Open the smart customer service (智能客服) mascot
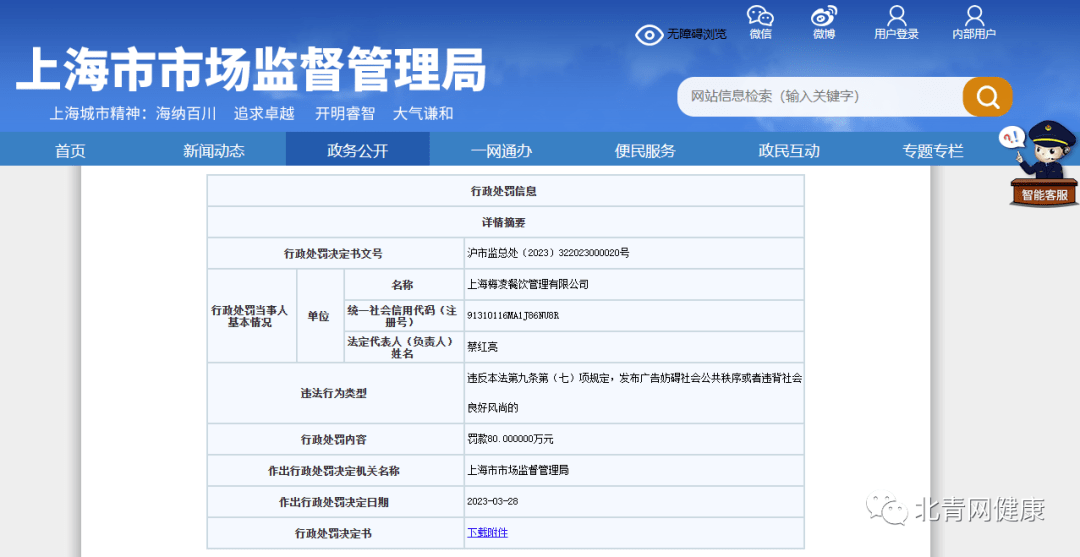The height and width of the screenshot is (557, 1080). pyautogui.click(x=1043, y=165)
